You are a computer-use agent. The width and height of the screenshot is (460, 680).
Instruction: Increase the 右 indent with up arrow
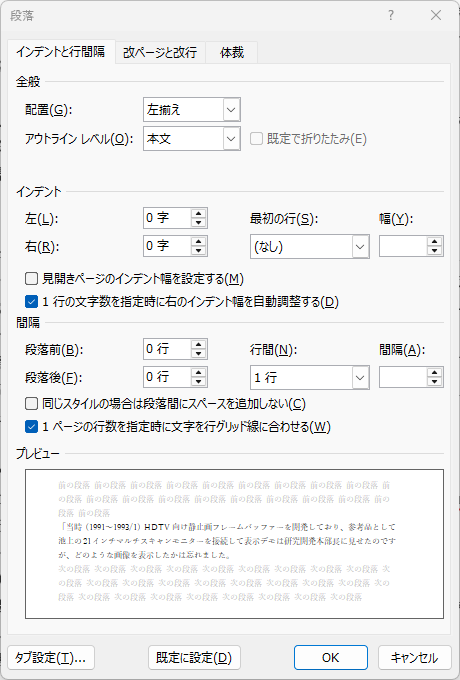tap(199, 241)
